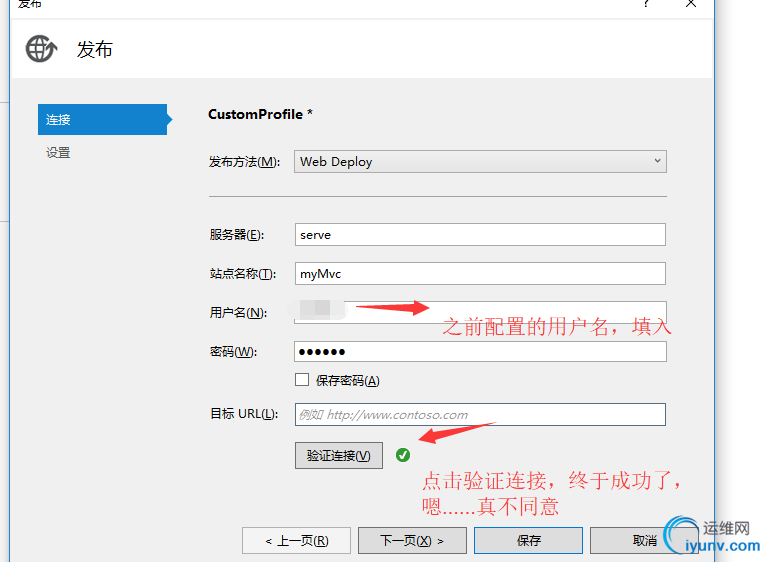Click the 服务器 input field containing serve
Viewport: 766px width, 562px height.
pyautogui.click(x=480, y=235)
